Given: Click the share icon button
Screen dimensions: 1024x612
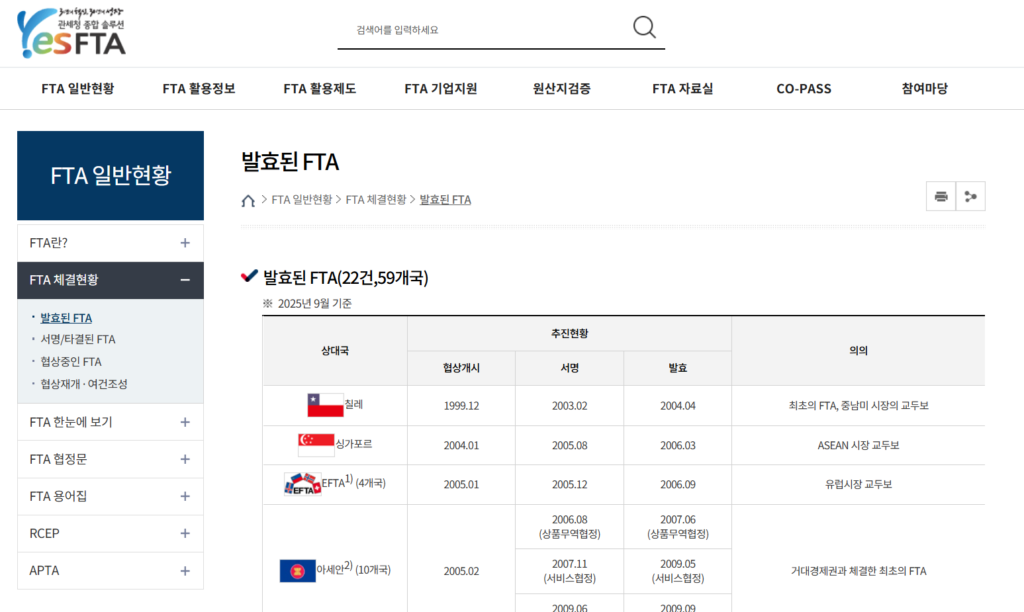Looking at the screenshot, I should coord(970,197).
